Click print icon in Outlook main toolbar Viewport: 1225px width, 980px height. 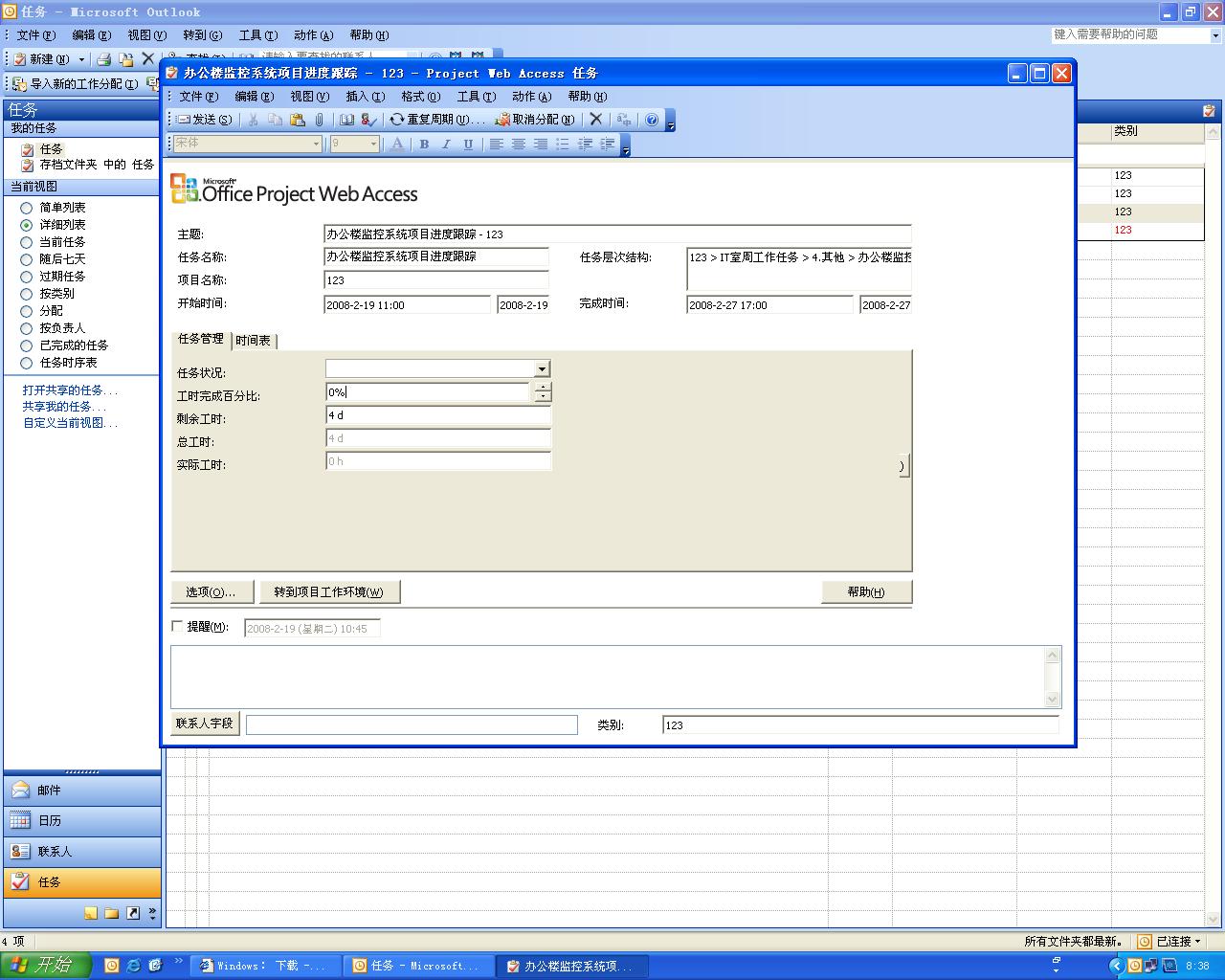tap(104, 58)
